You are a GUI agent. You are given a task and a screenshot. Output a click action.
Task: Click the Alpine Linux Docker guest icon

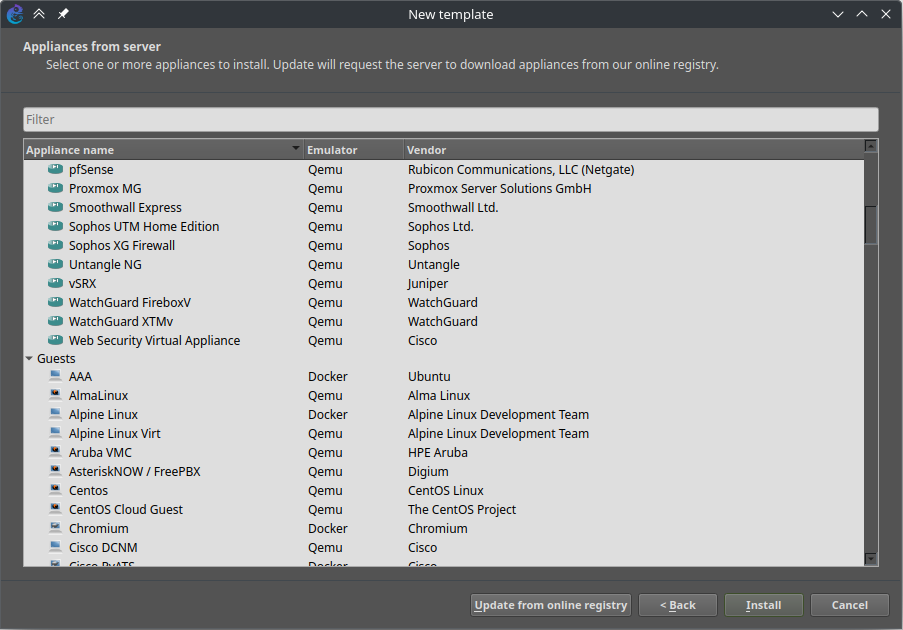click(55, 414)
